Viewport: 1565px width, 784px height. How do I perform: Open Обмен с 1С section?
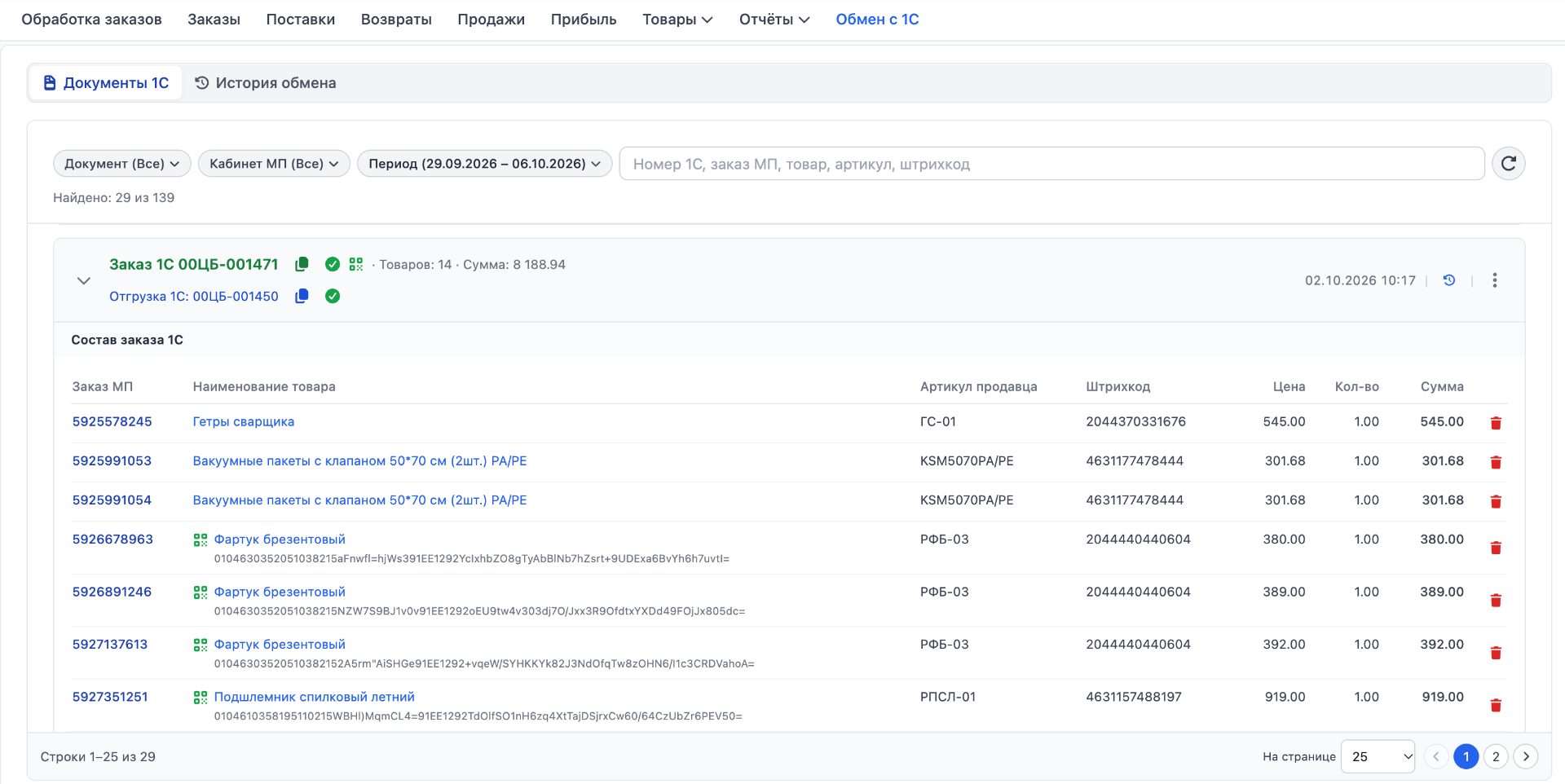877,20
